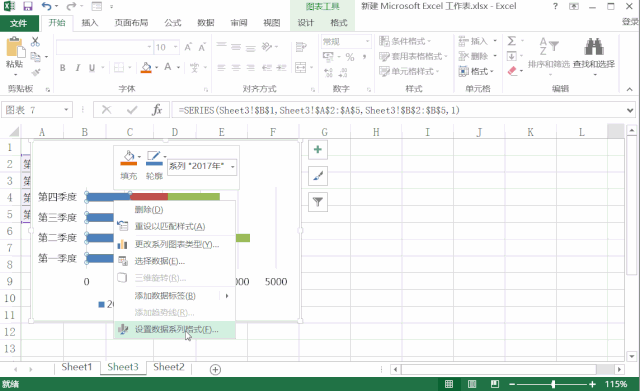Click the Insert Function fx button
Screen dimensions: 640x391
pos(157,110)
